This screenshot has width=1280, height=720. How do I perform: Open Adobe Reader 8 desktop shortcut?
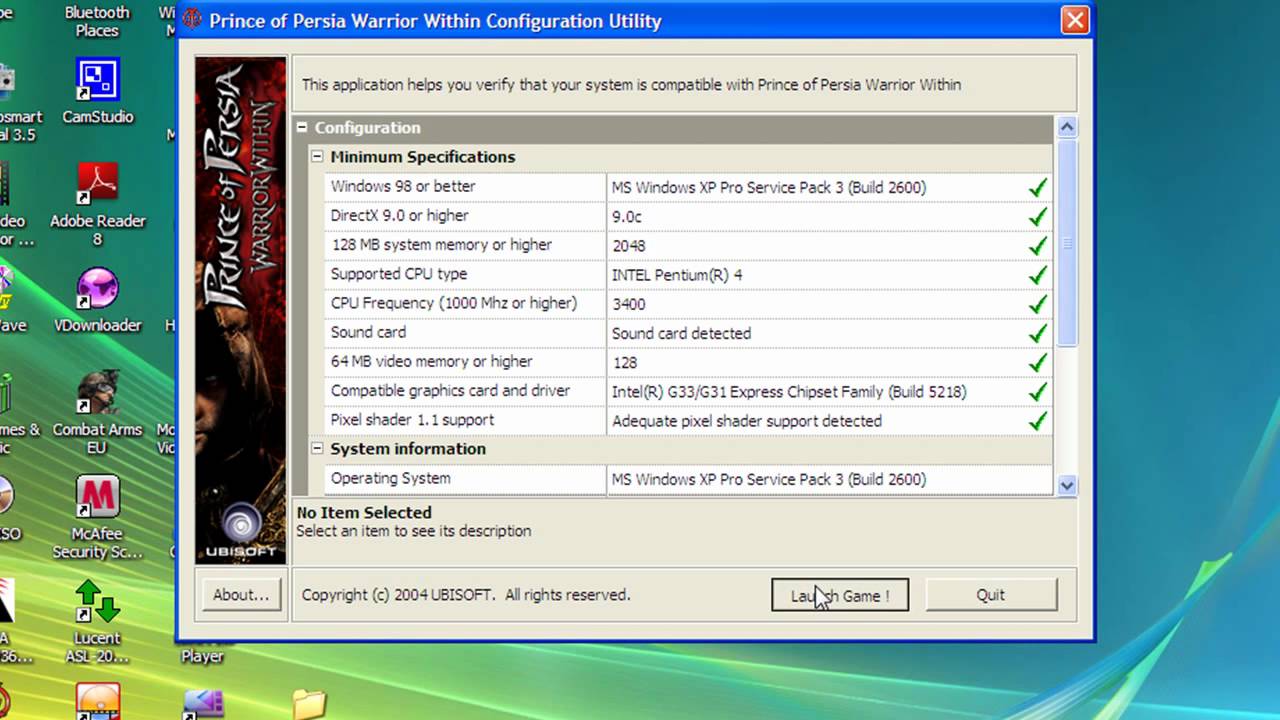tap(98, 186)
